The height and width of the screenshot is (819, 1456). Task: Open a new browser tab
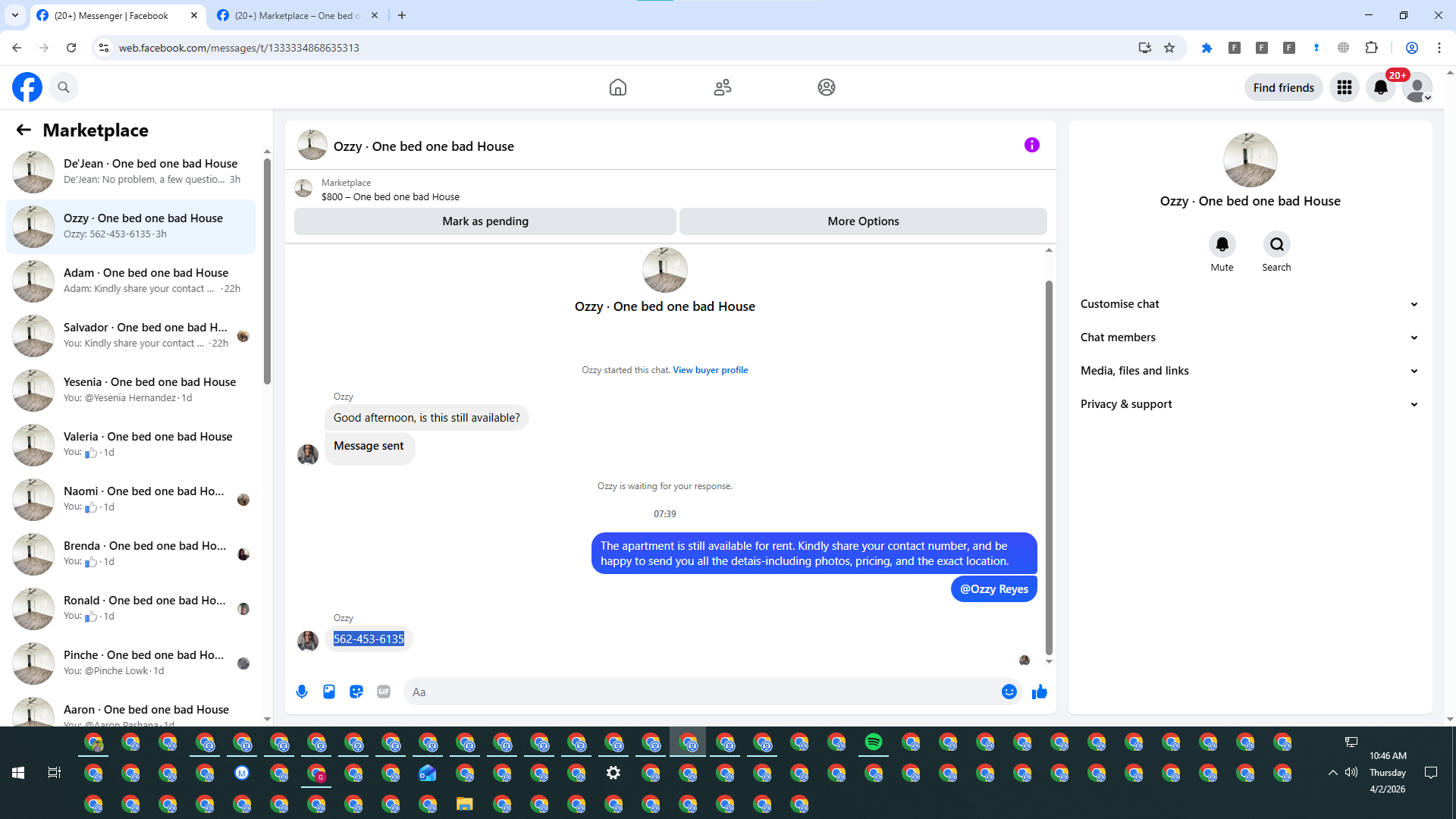402,15
